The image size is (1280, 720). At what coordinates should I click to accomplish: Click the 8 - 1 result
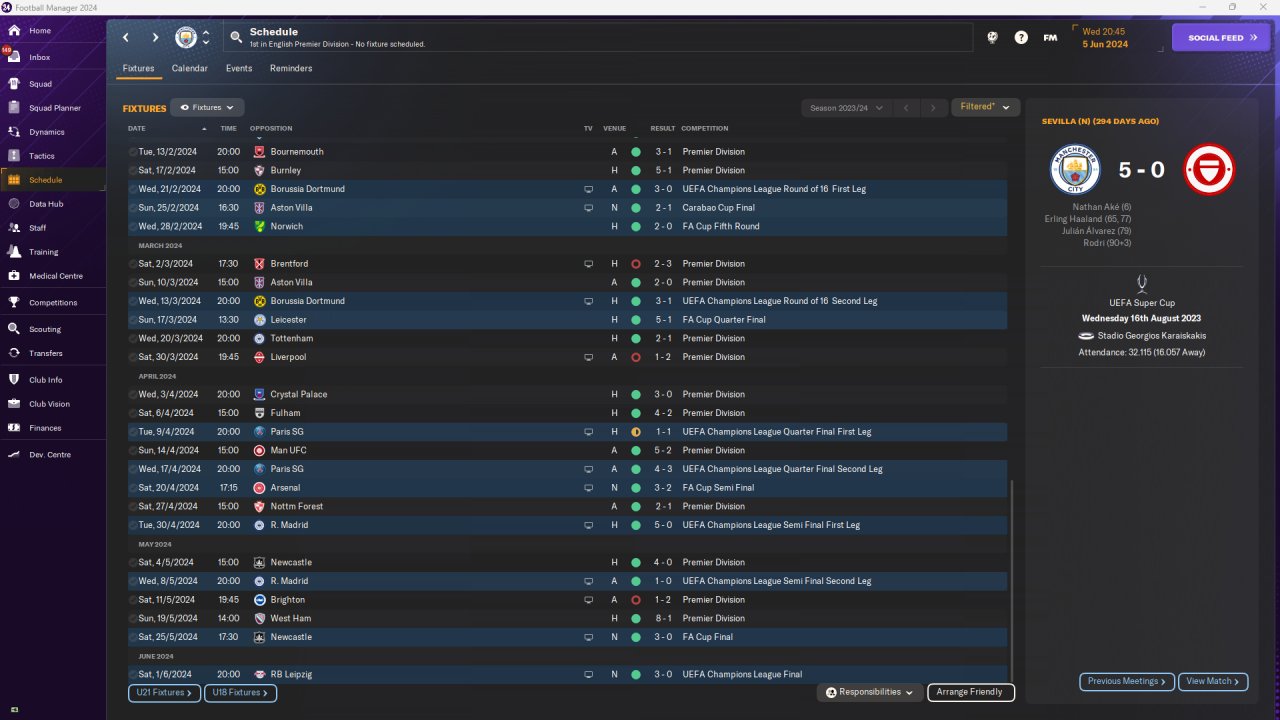[x=664, y=619]
